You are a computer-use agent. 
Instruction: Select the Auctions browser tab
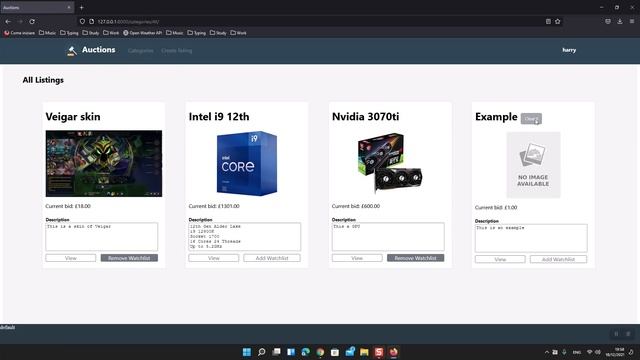[36, 7]
